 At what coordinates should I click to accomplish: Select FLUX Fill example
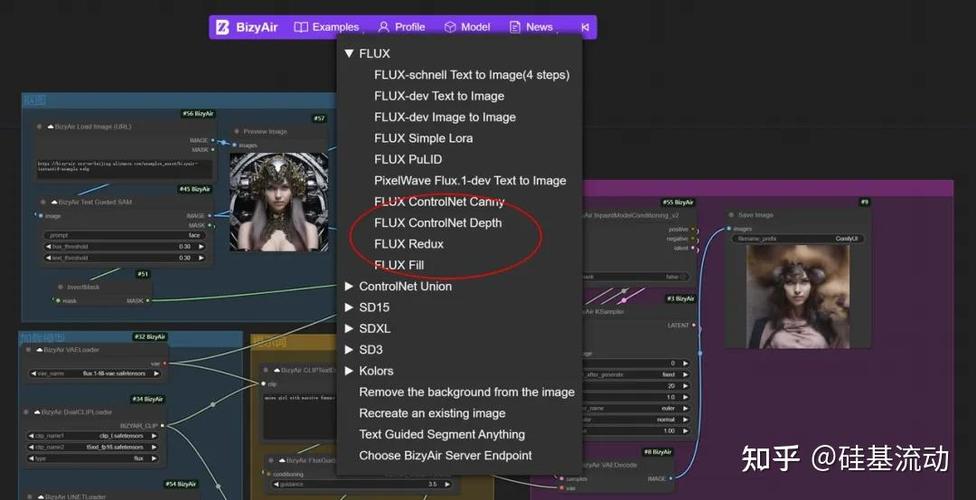(x=399, y=265)
